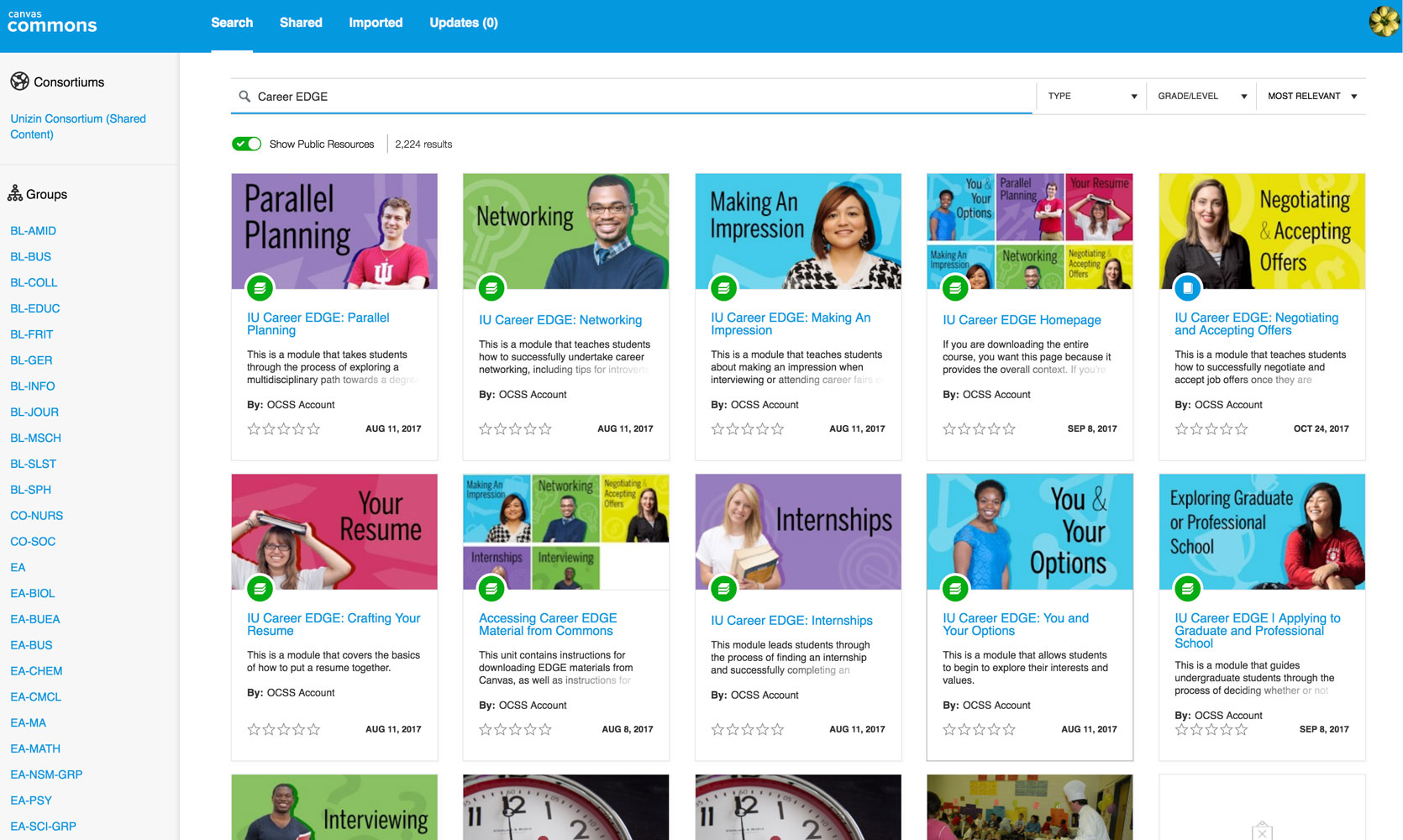Open the Most Relevant sort dropdown
The image size is (1403, 840).
click(1312, 96)
